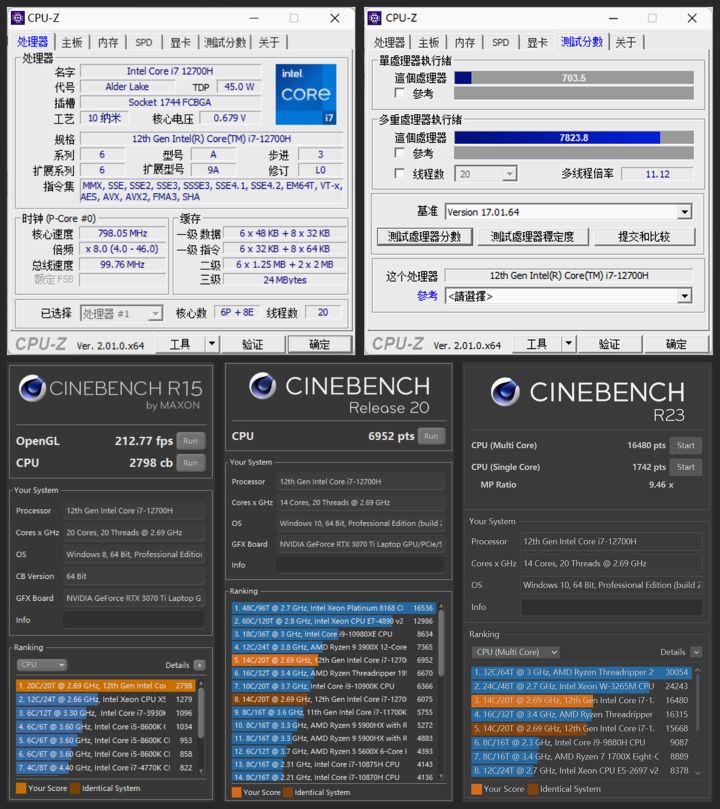Click 验证 button in right CPU-Z window
Screen dimensions: 720x809
point(609,344)
